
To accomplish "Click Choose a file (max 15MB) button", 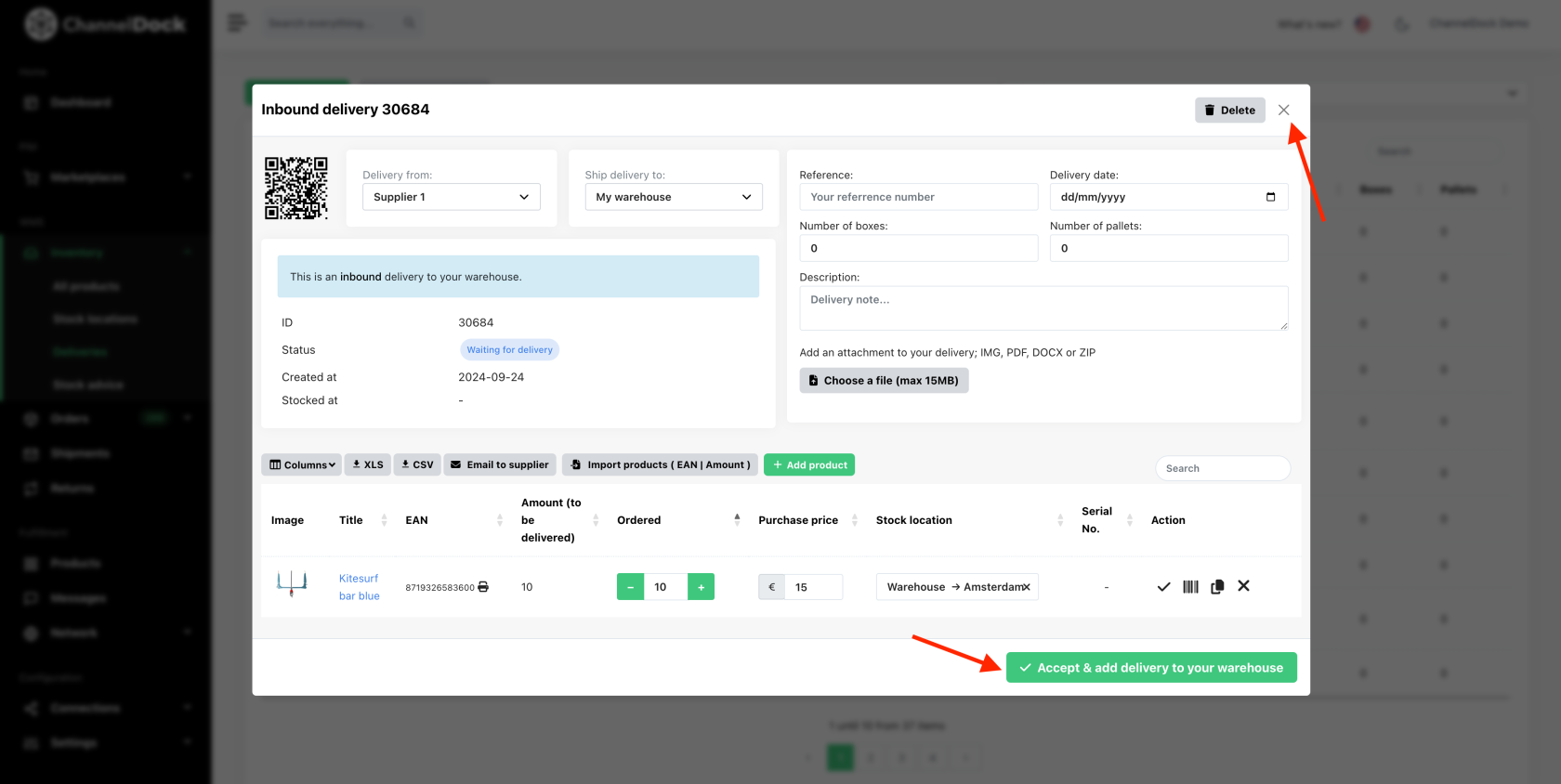I will (884, 381).
